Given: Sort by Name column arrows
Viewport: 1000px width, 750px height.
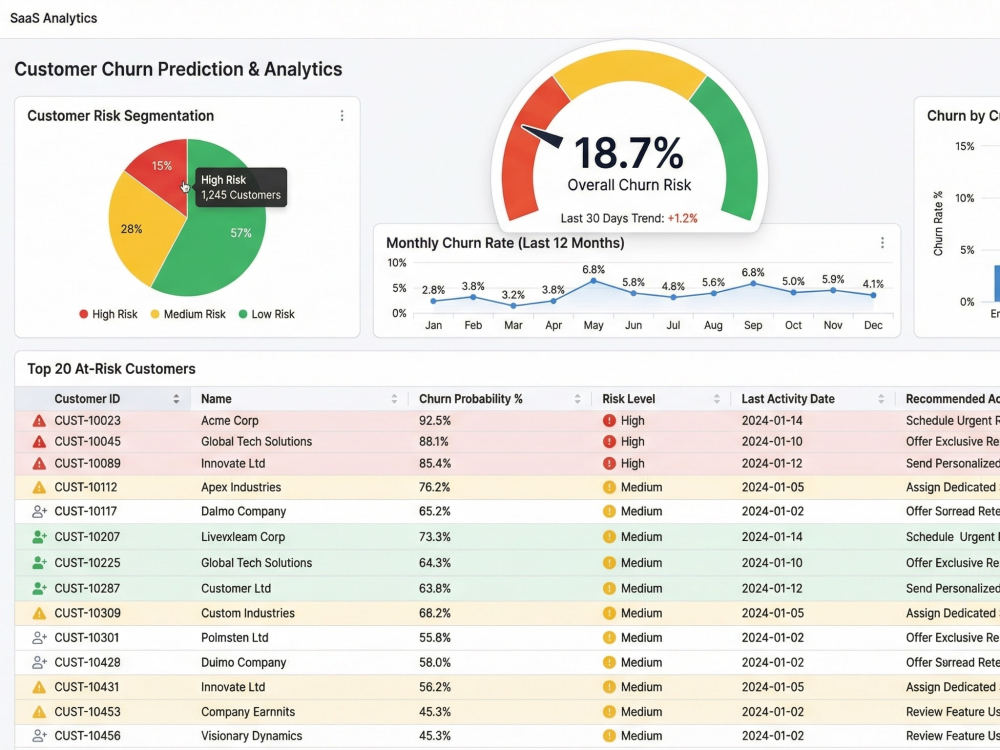Looking at the screenshot, I should click(394, 399).
